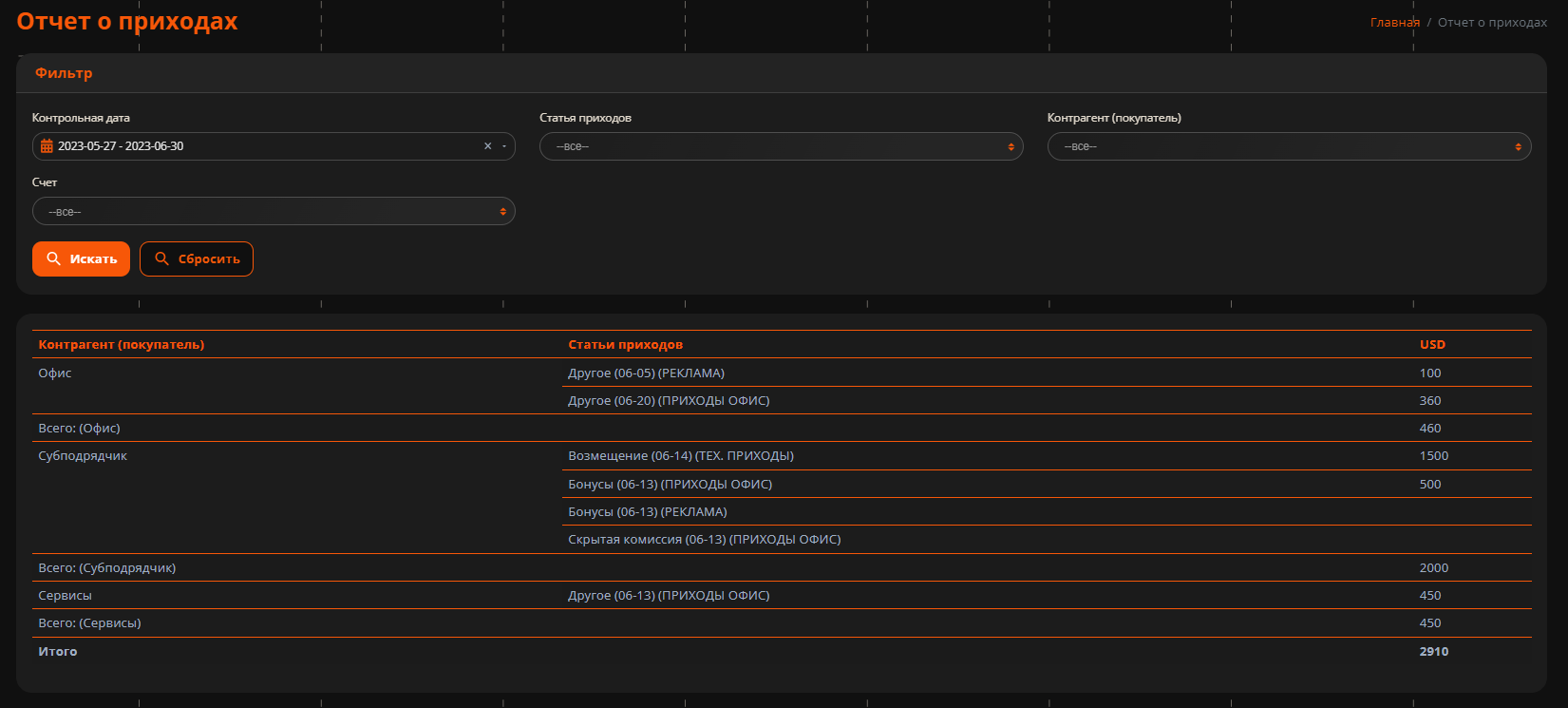Select Другое (06-05) (РЕКЛАМА) row
The height and width of the screenshot is (708, 1568).
click(1047, 373)
